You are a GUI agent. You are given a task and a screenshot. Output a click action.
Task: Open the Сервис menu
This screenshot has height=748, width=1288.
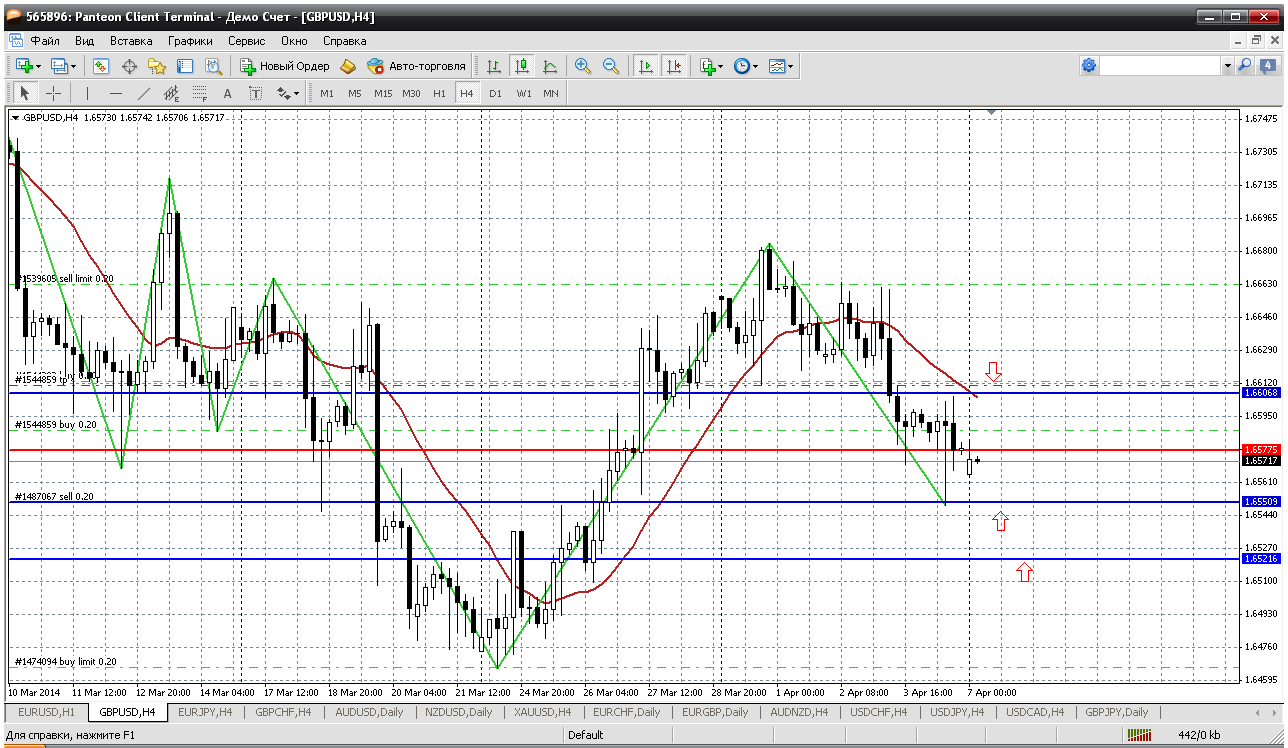(x=246, y=41)
